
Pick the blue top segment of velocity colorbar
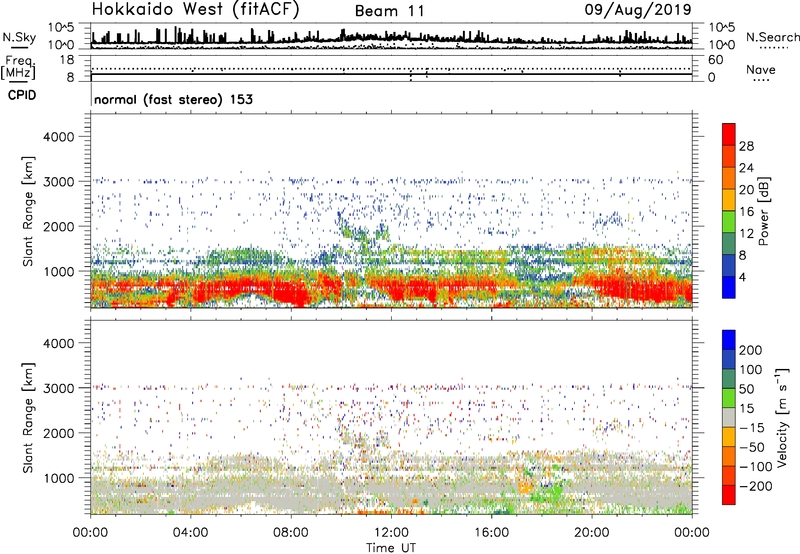[x=729, y=340]
